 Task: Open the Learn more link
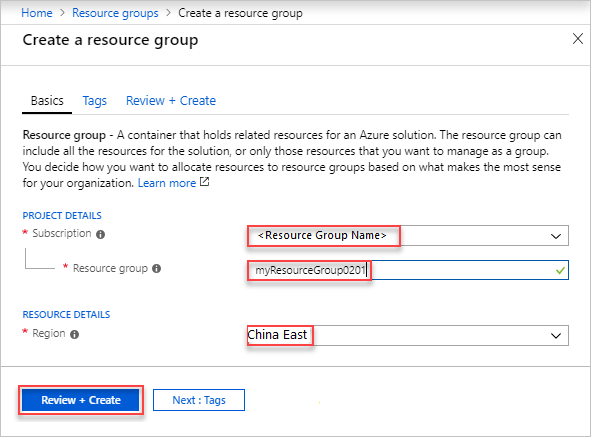click(167, 183)
